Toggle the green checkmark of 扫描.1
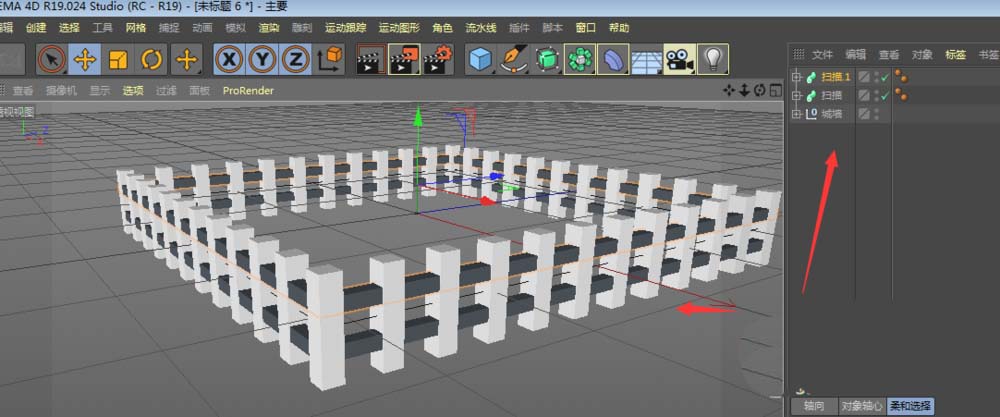The image size is (1000, 417). 885,77
